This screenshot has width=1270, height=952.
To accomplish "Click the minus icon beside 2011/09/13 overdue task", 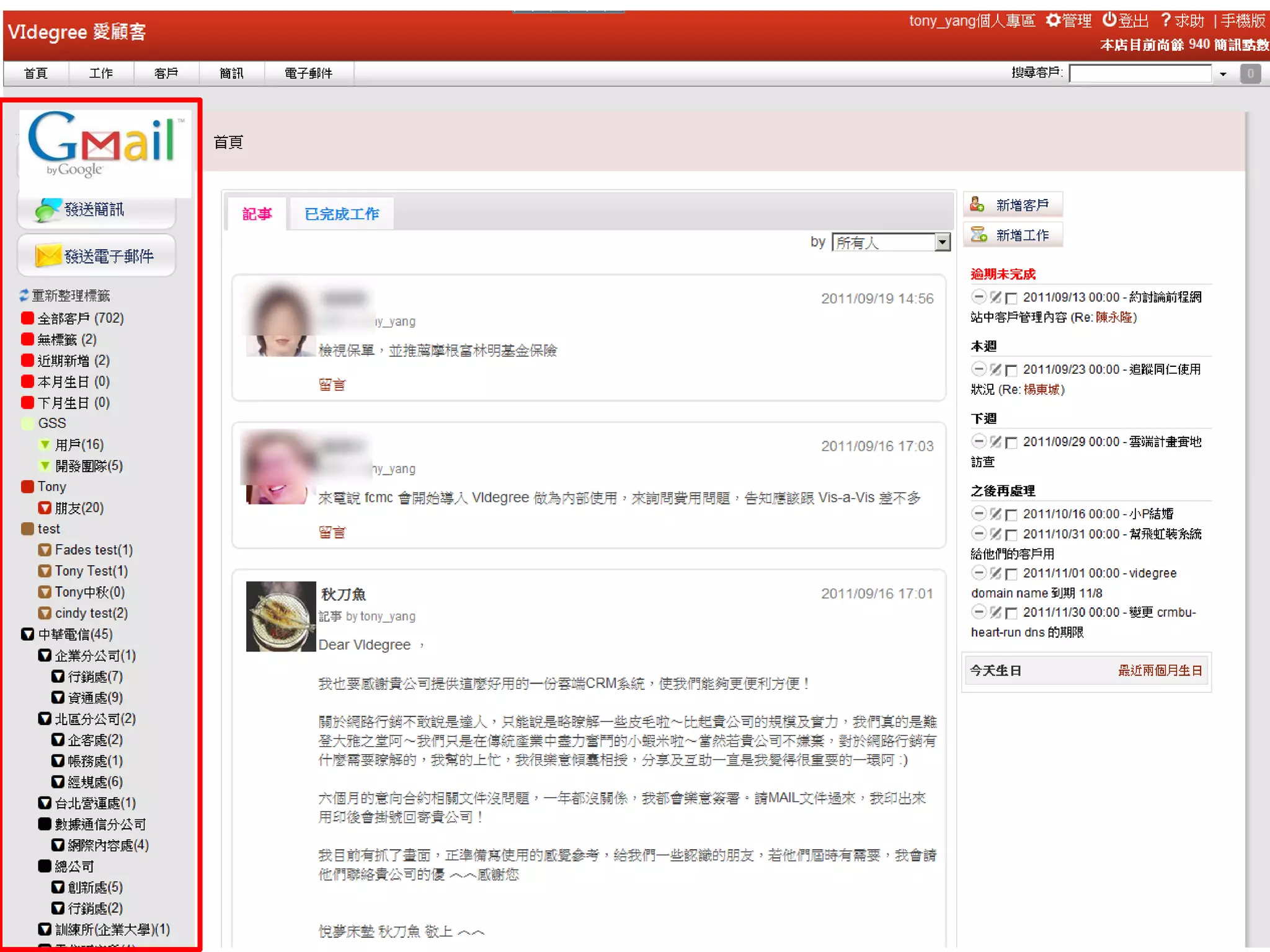I will click(979, 297).
